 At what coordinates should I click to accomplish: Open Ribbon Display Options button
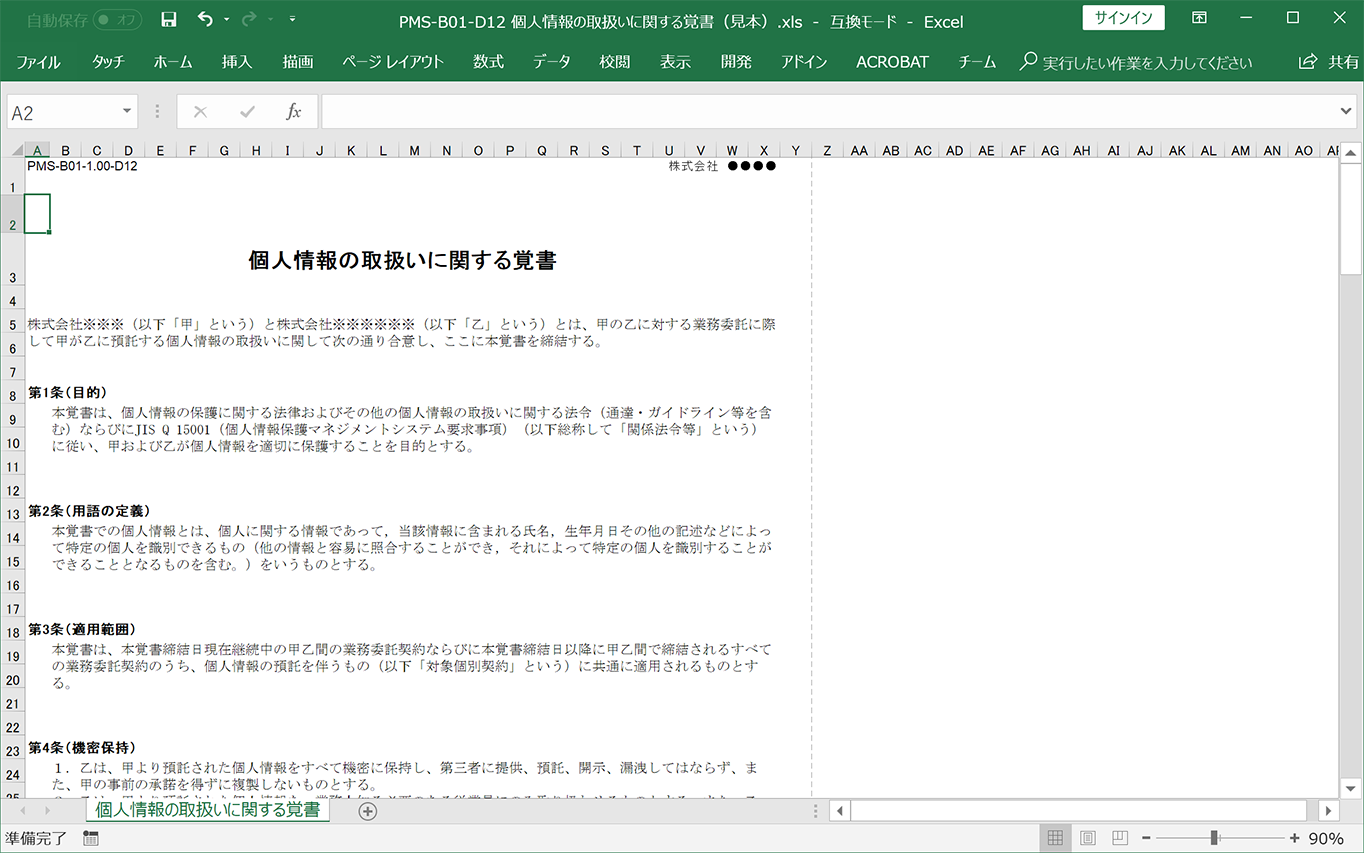pyautogui.click(x=1199, y=18)
